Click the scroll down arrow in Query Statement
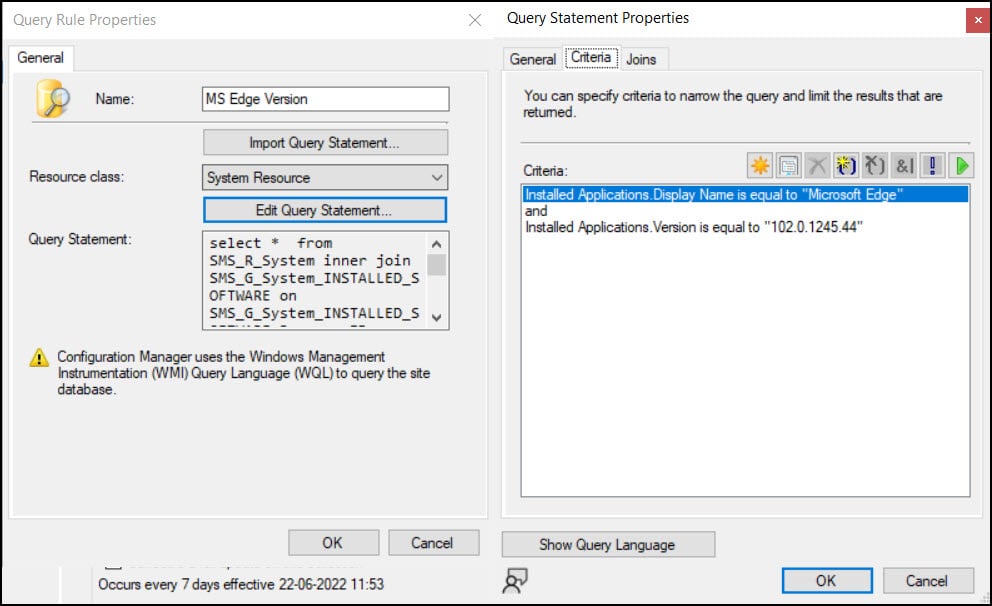This screenshot has height=606, width=992. (437, 318)
